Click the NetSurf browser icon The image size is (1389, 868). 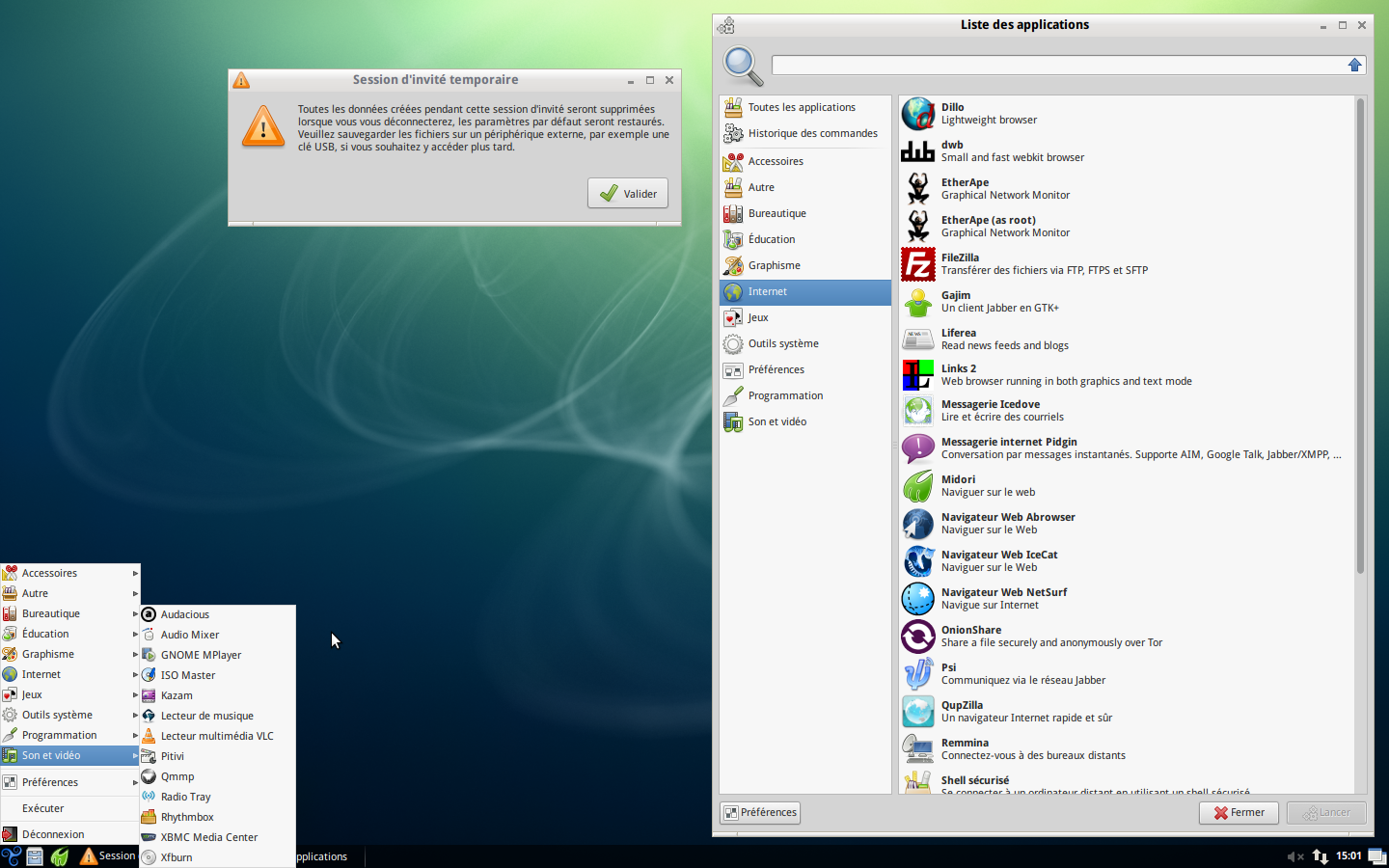[917, 599]
